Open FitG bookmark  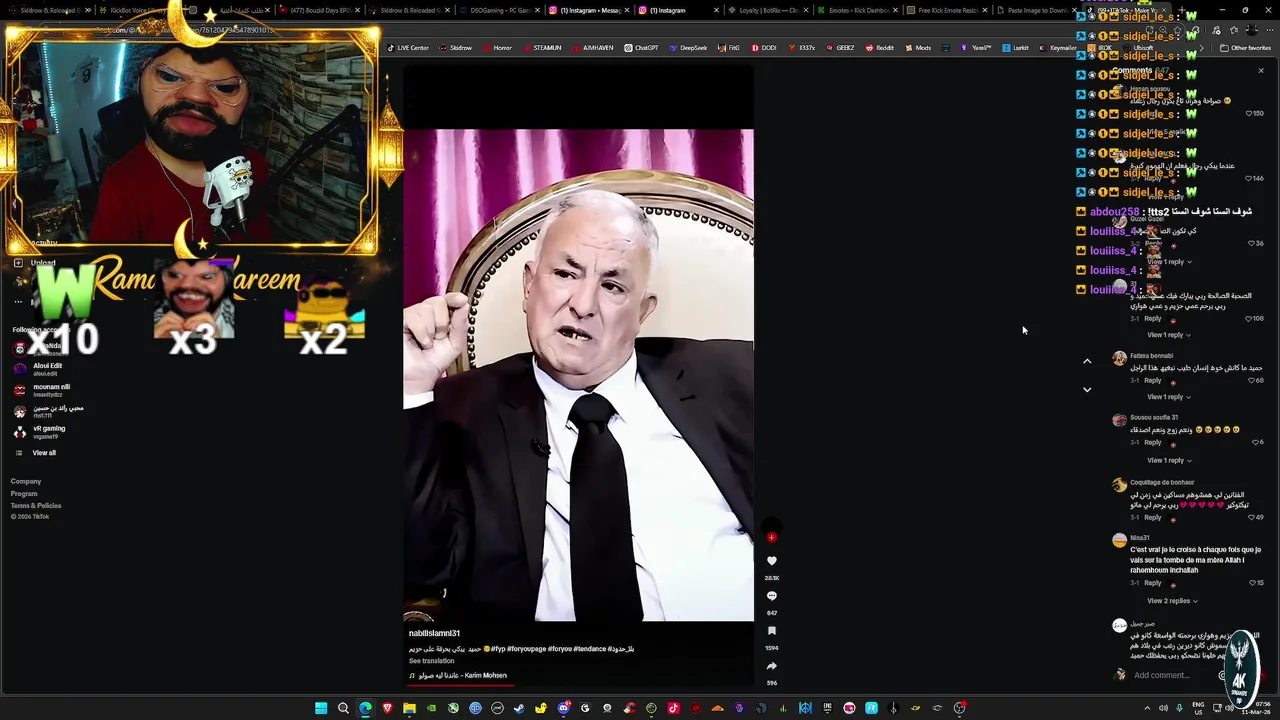pos(728,48)
